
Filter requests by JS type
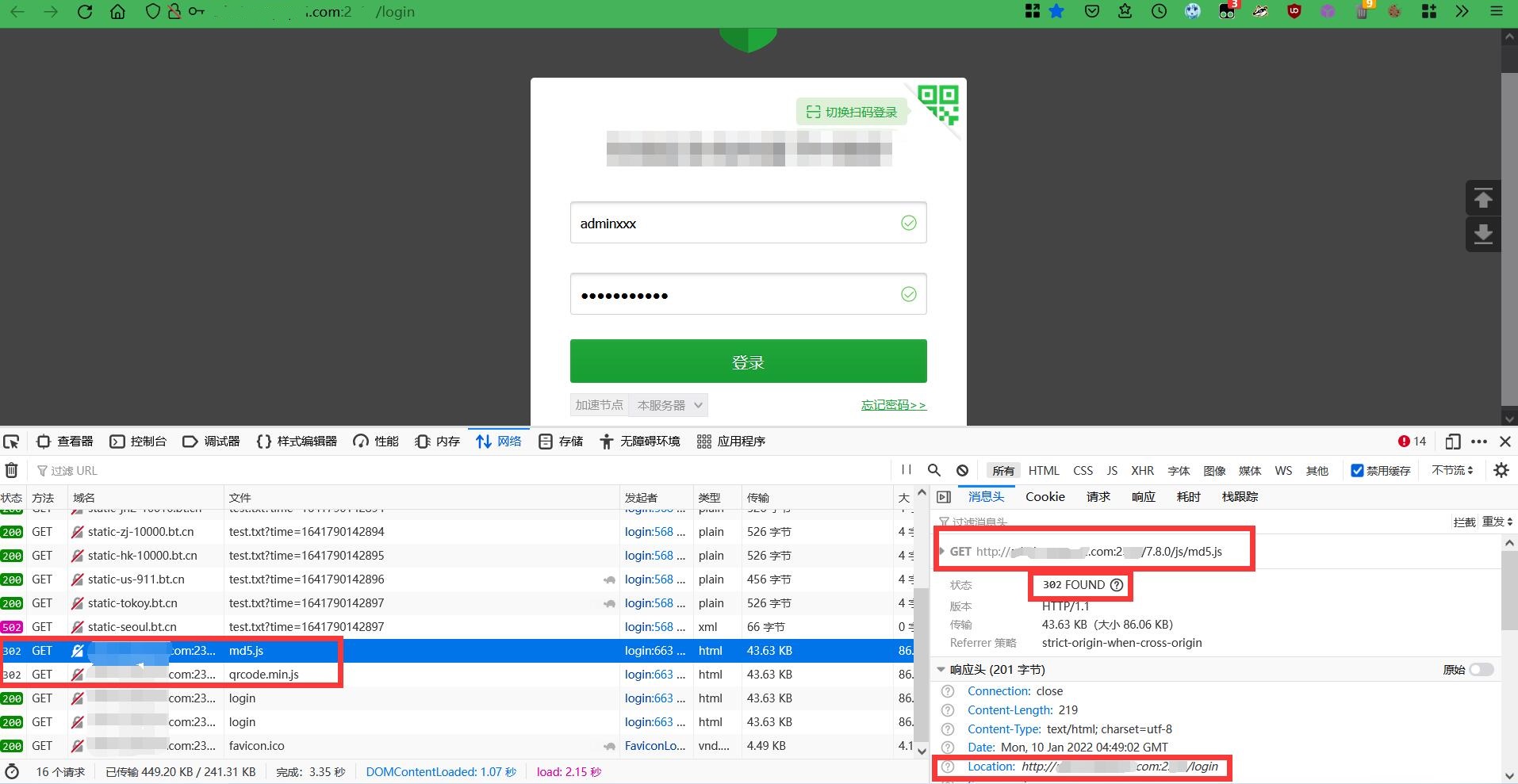point(1112,470)
